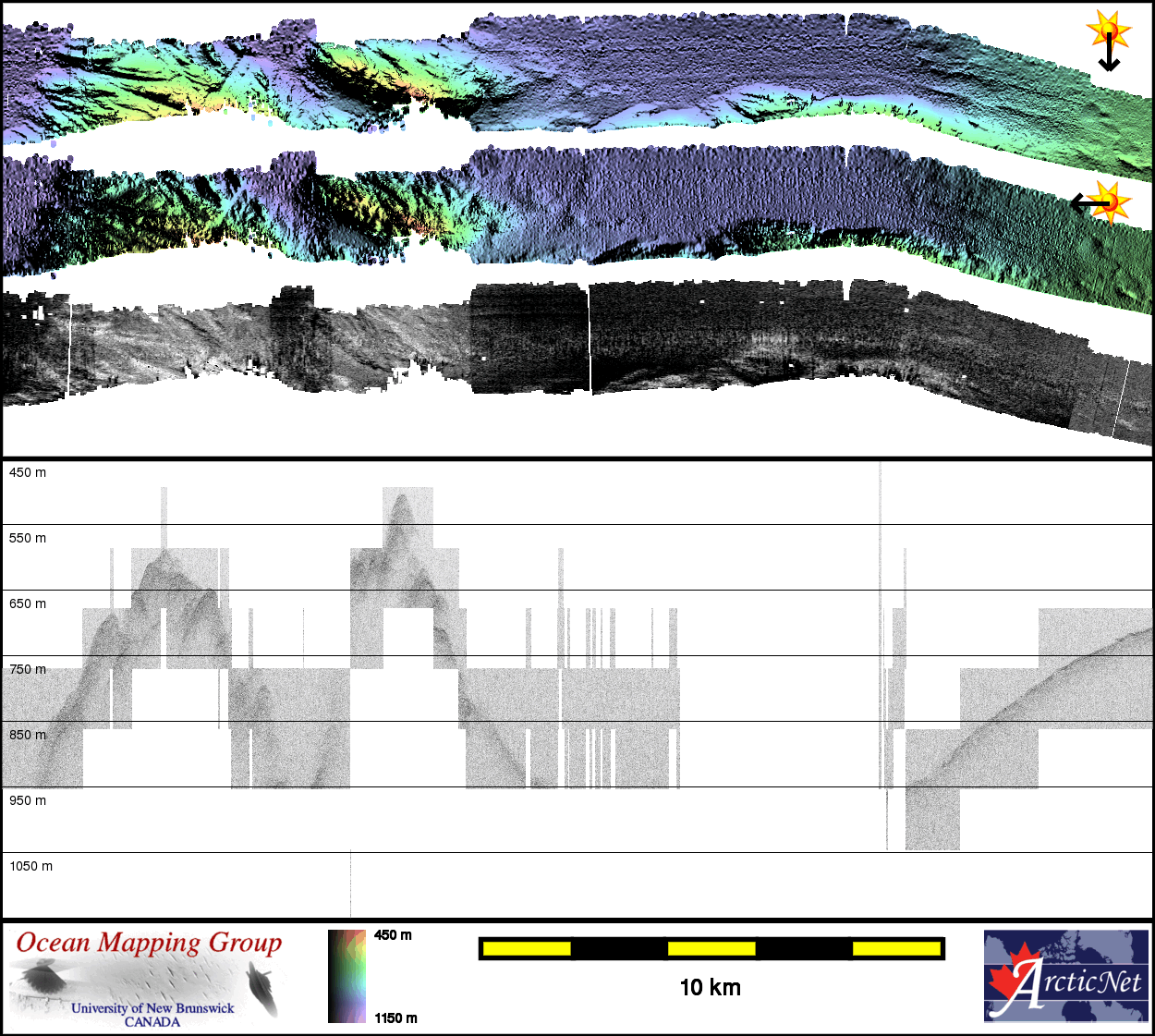Select the 1050 m depth axis label
1155x1036 pixels.
[x=31, y=866]
